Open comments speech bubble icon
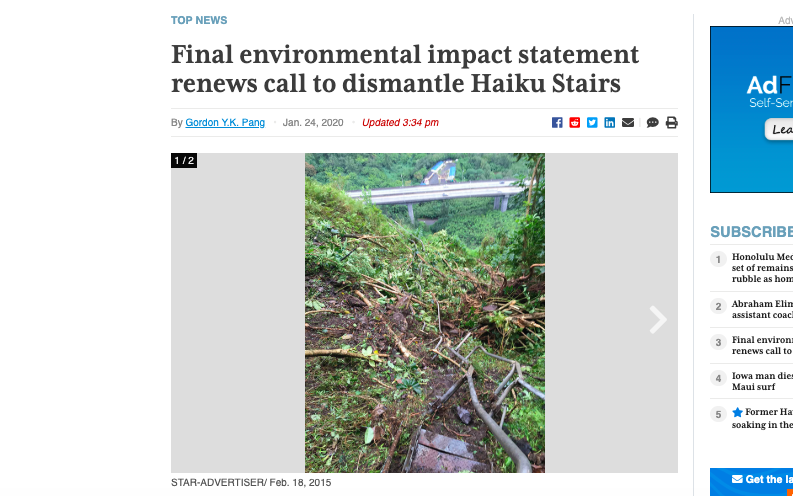793x496 pixels. pos(652,122)
